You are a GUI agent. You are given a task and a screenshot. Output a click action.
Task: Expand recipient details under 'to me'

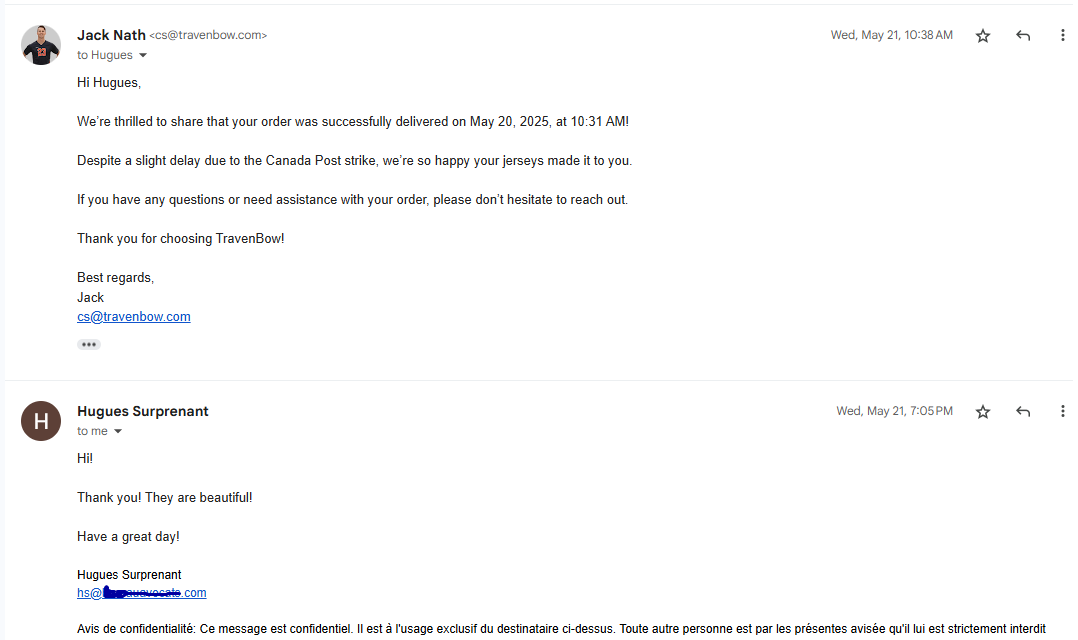point(118,431)
